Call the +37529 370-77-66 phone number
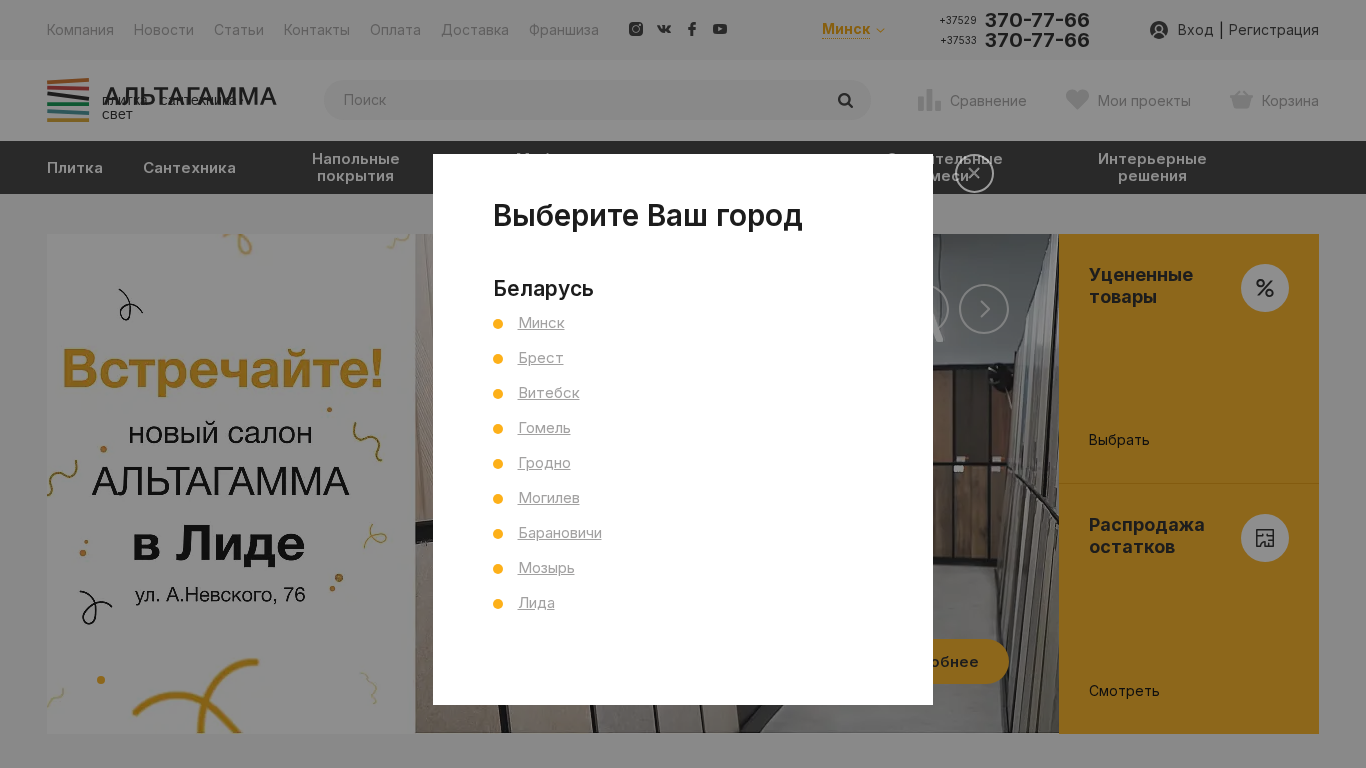The image size is (1366, 768). click(1014, 20)
